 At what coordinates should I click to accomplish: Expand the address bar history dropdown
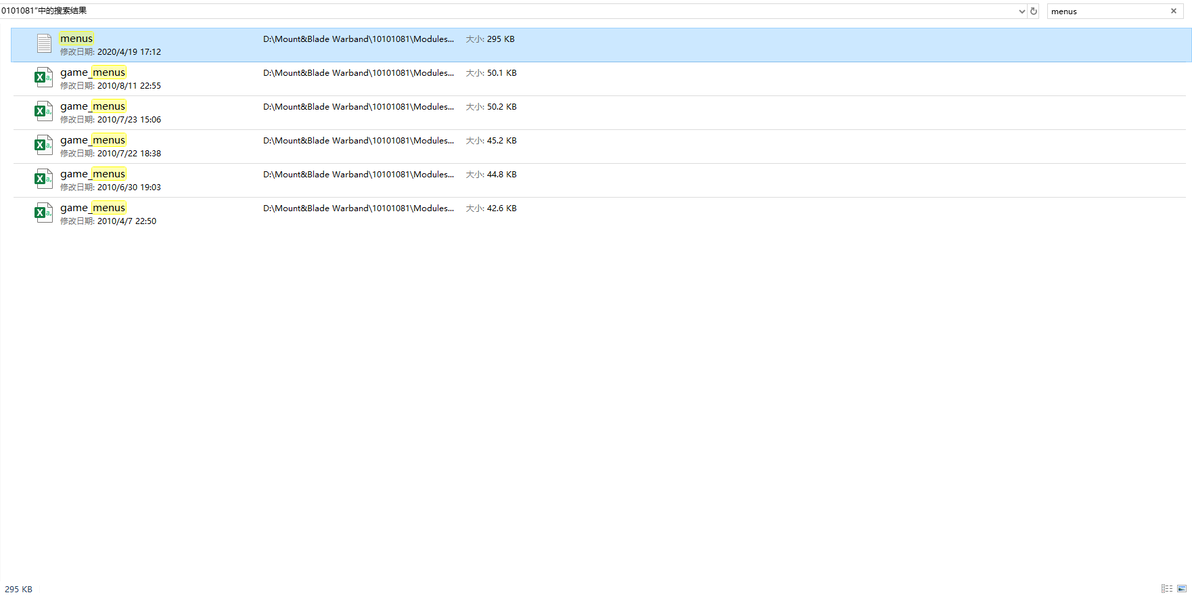click(x=1022, y=11)
